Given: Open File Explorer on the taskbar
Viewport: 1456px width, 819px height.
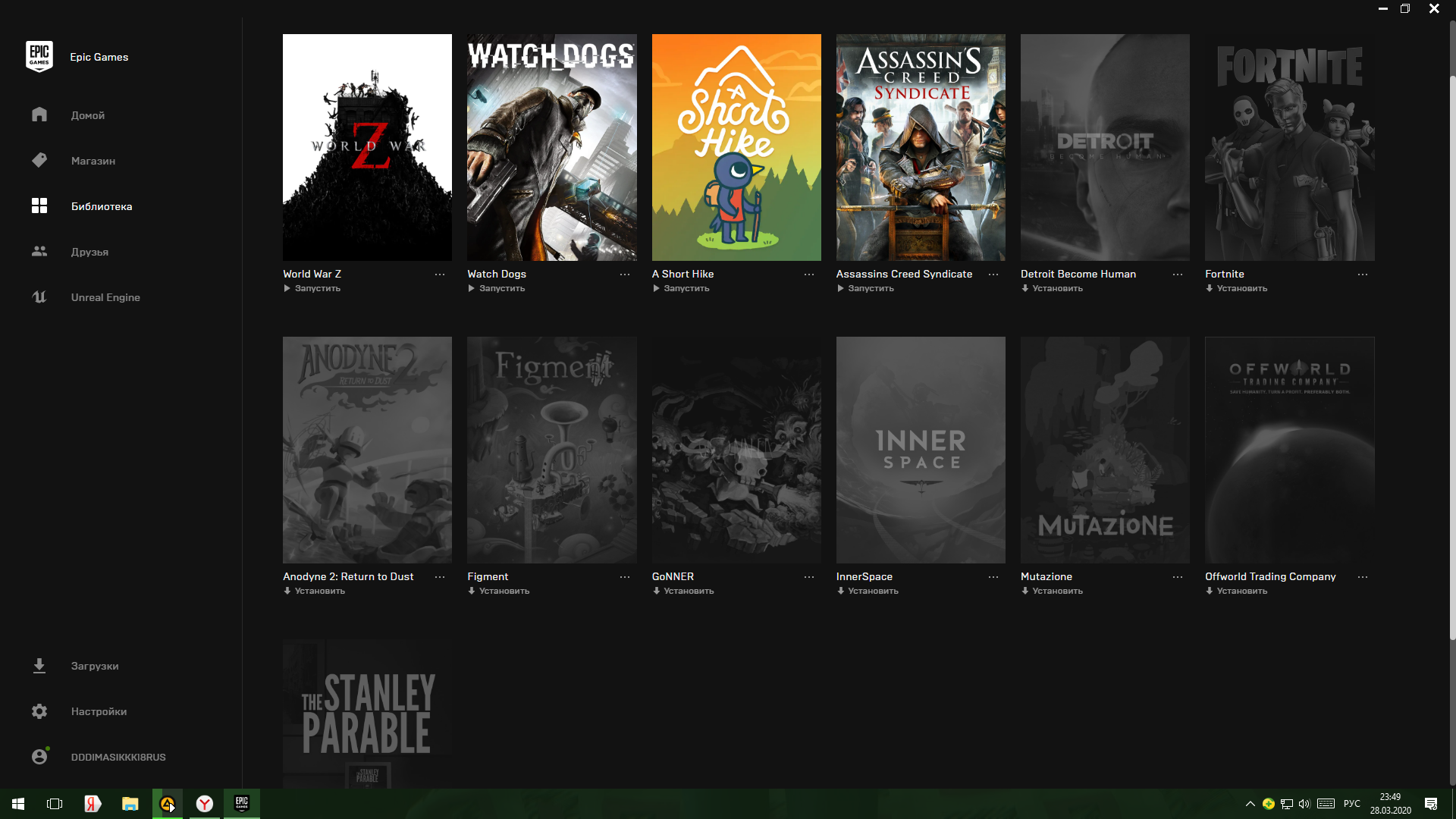Looking at the screenshot, I should click(x=130, y=804).
